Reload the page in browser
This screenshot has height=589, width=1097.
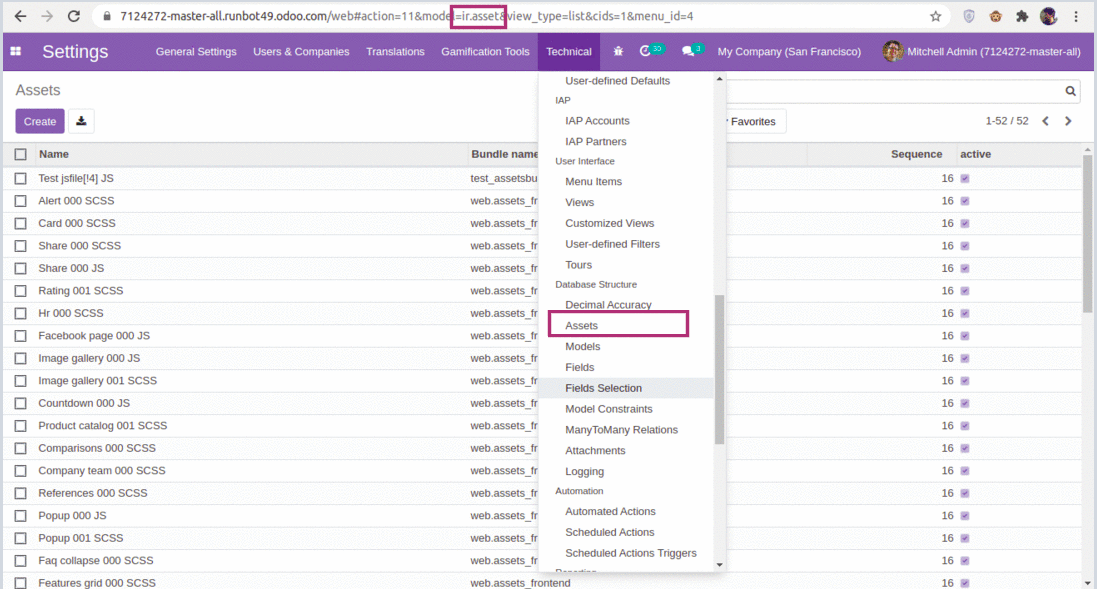click(x=74, y=16)
